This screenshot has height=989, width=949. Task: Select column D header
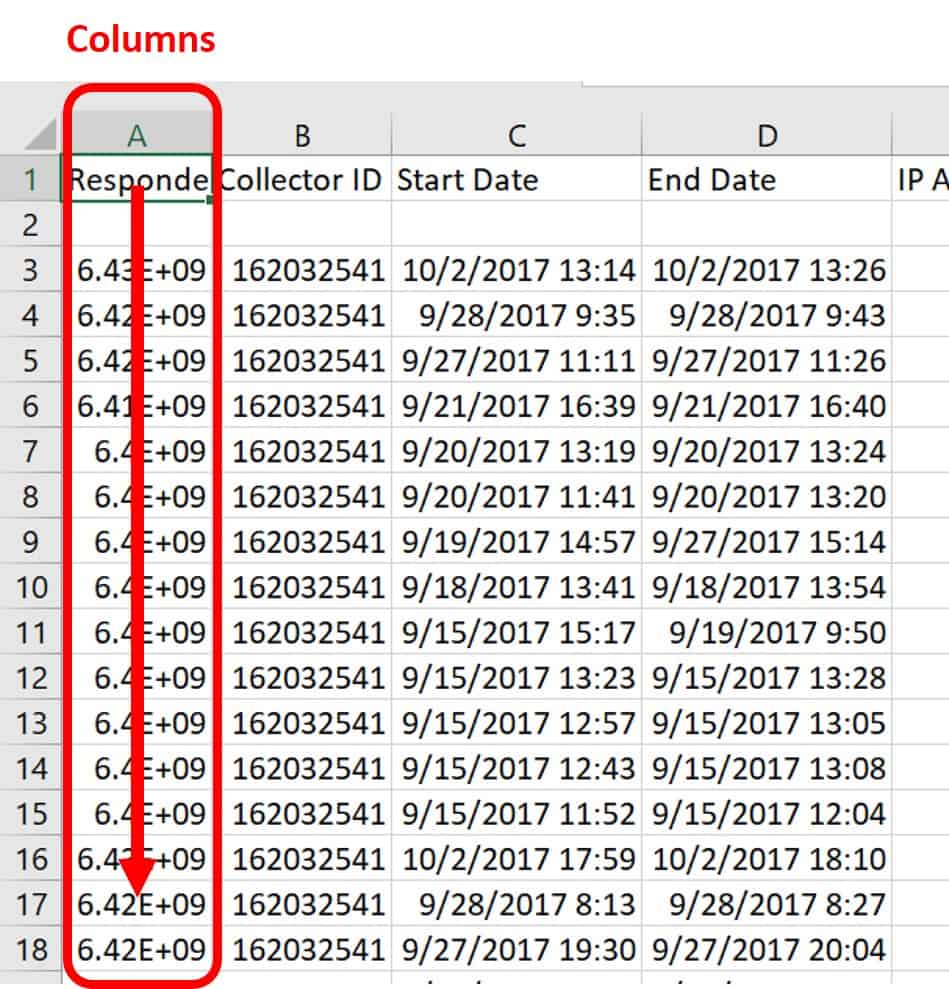(x=766, y=135)
